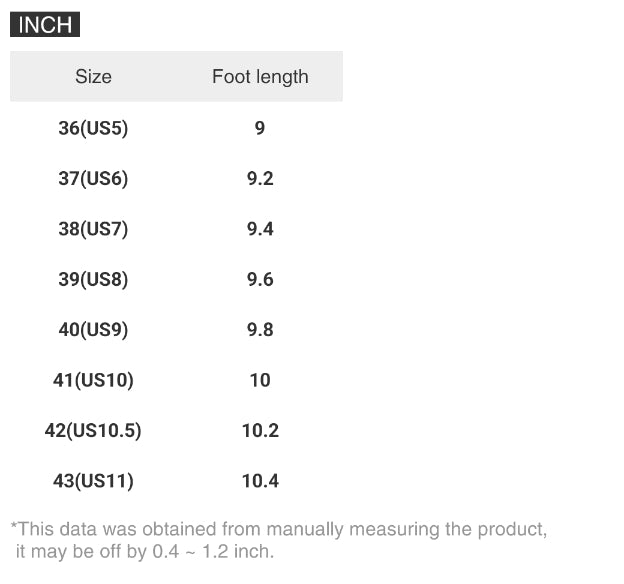This screenshot has width=624, height=584.
Task: Click the manual measuring disclaimer note
Action: [278, 539]
